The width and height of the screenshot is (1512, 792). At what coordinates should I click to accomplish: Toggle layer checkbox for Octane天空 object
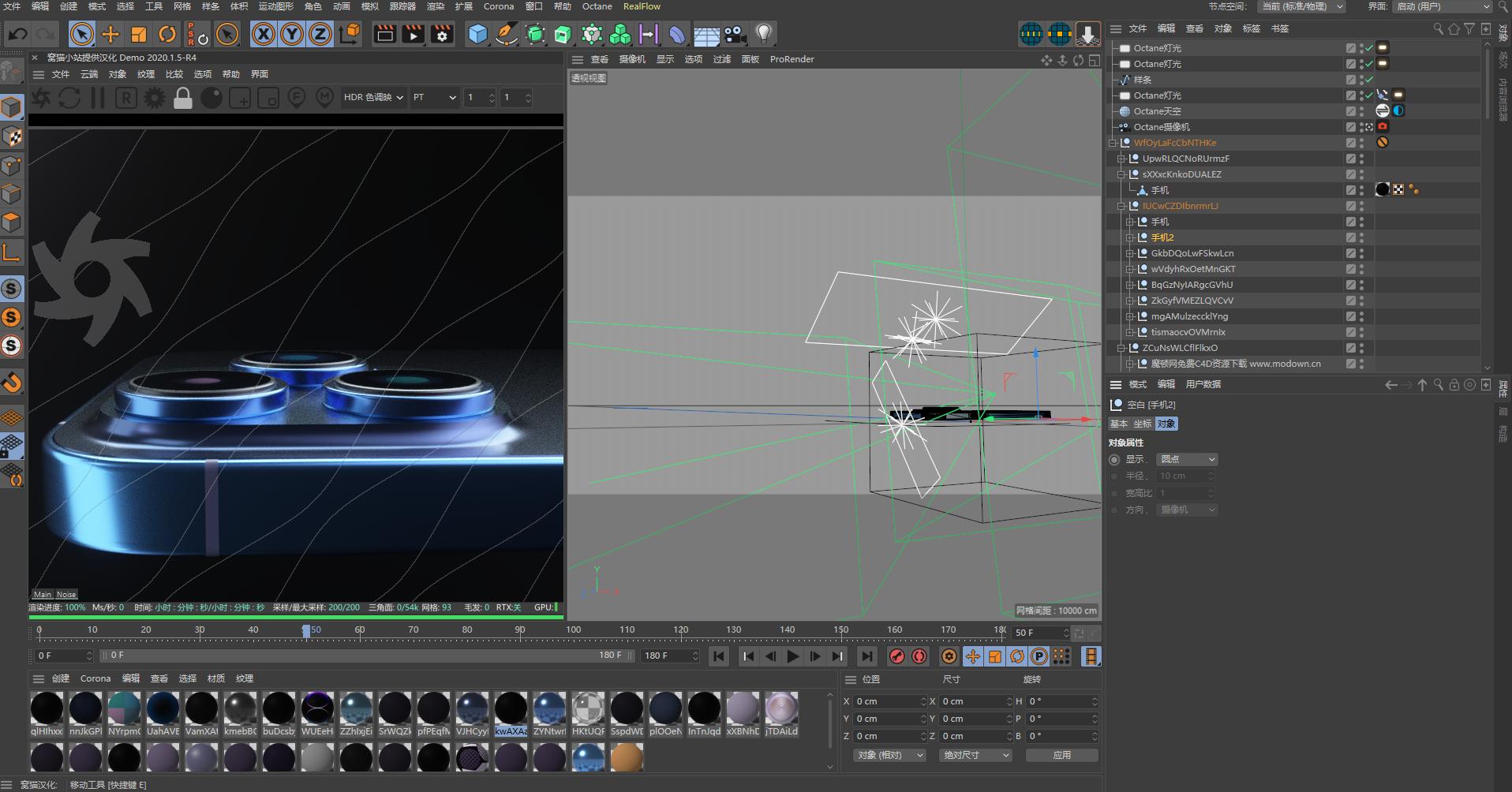pyautogui.click(x=1351, y=111)
